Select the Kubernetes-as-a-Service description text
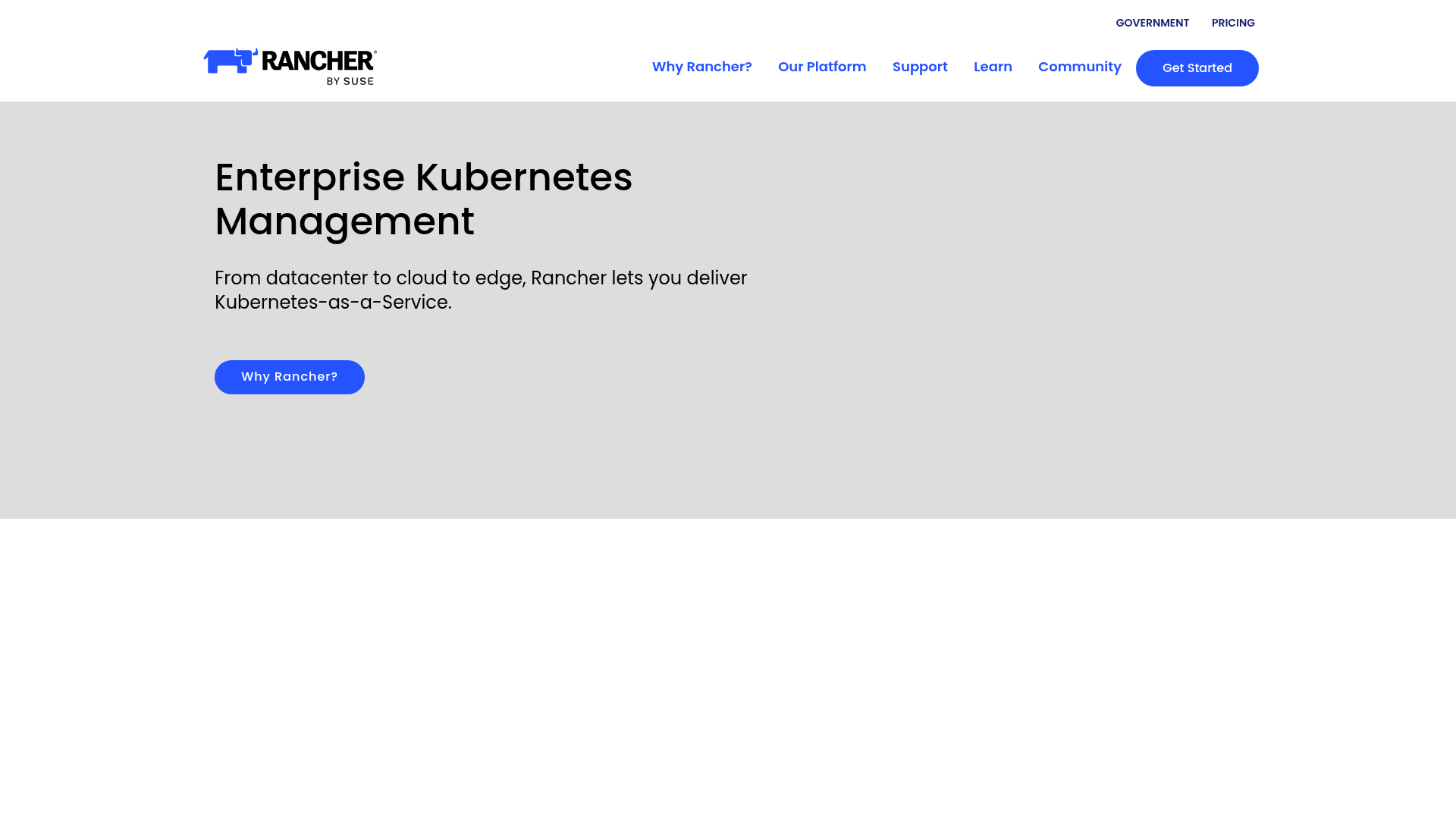This screenshot has height=819, width=1456. pos(481,290)
